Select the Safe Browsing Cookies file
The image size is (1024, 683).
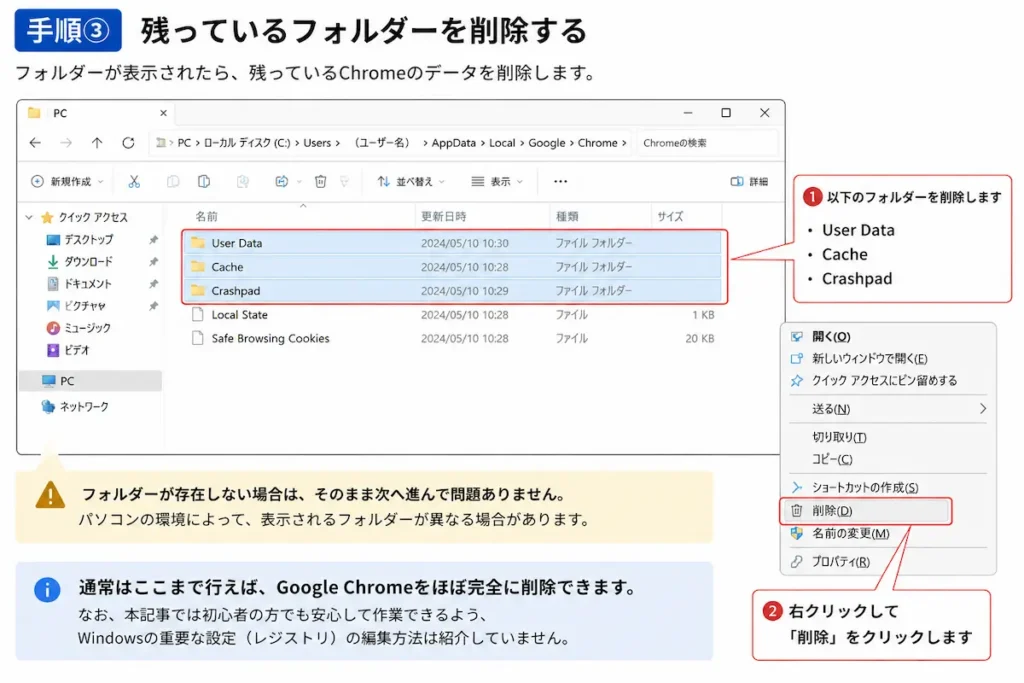[453, 338]
